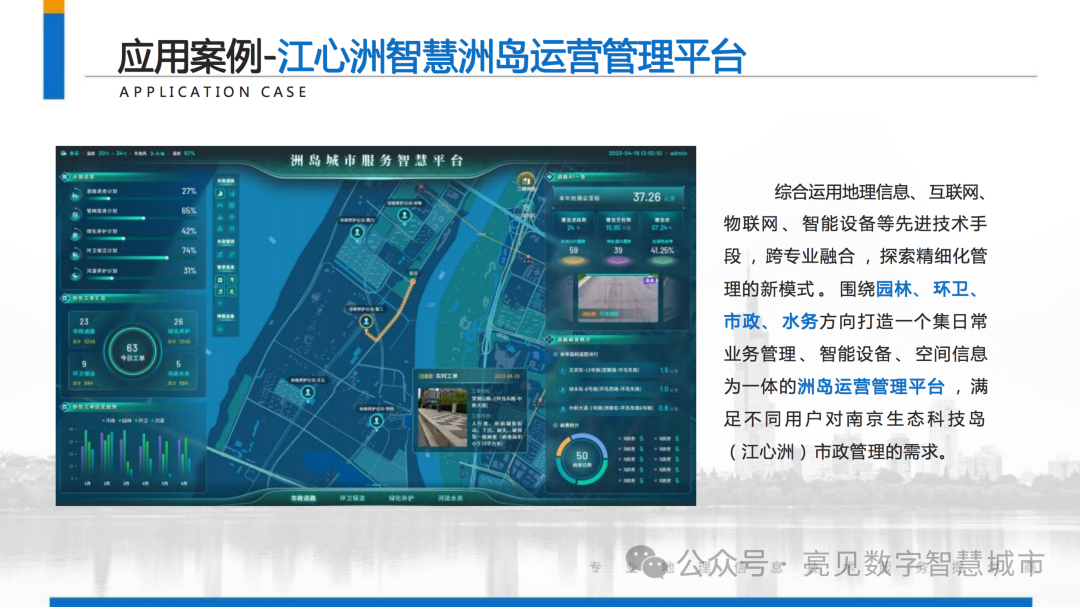Open the admin user menu
The height and width of the screenshot is (607, 1080).
click(678, 154)
